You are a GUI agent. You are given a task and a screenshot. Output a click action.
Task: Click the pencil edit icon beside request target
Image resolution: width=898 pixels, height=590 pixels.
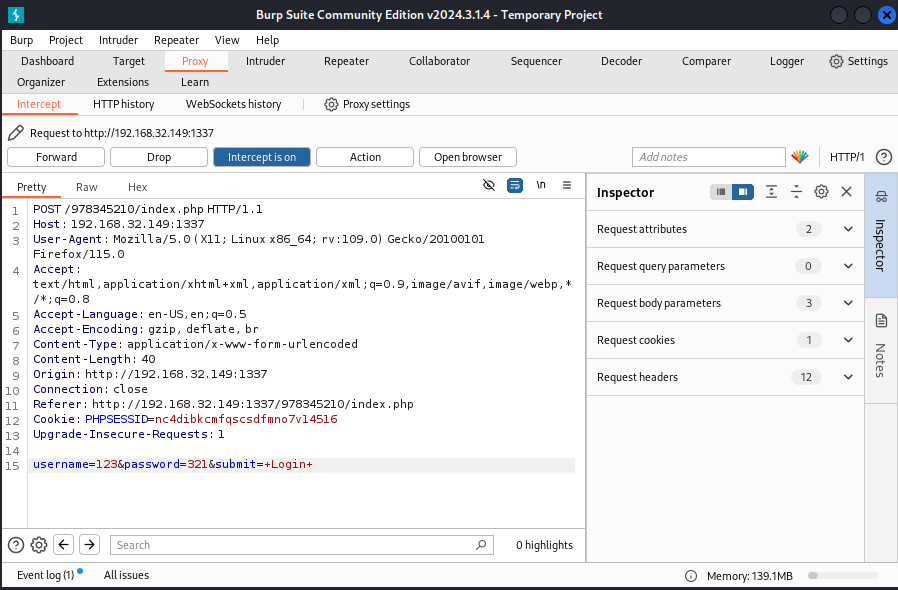tap(16, 133)
